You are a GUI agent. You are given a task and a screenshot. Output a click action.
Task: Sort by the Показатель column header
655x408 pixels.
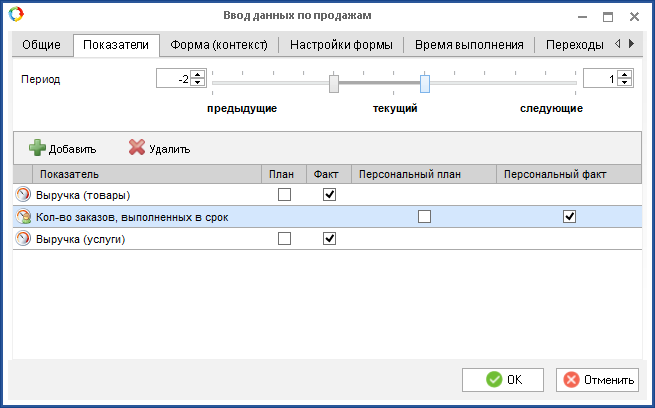point(70,174)
